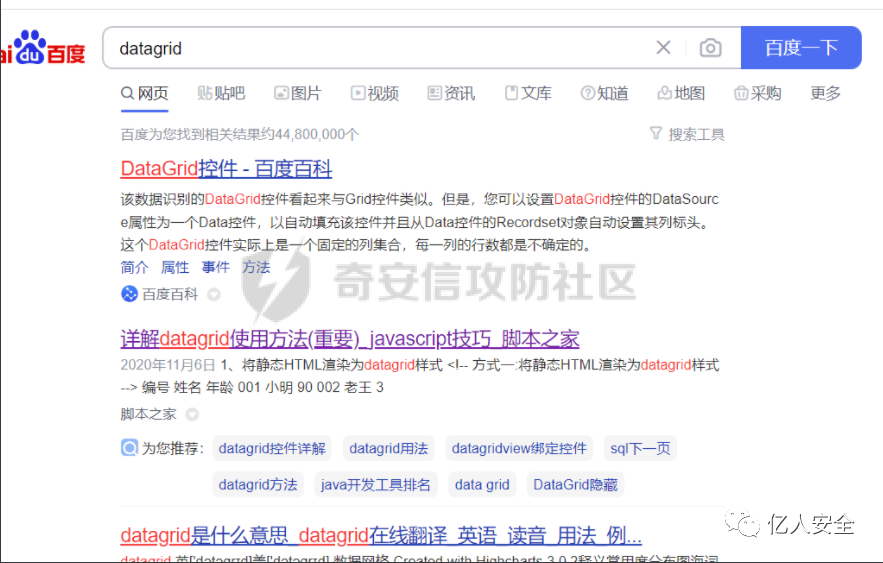Screen dimensions: 883x563
Task: Open 详解datagrid使用方法 result link
Action: [x=350, y=338]
